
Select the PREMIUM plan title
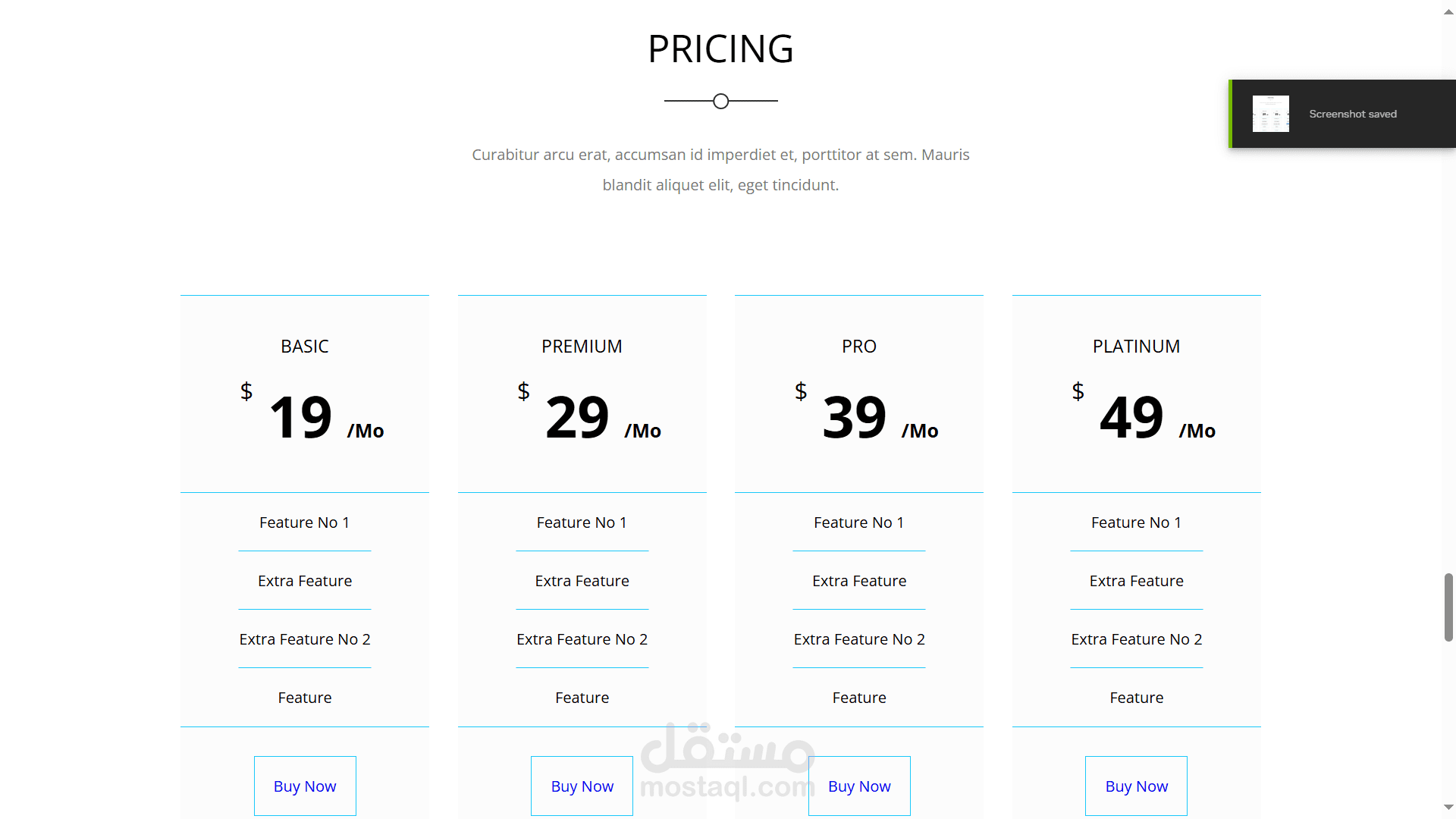[x=582, y=347]
